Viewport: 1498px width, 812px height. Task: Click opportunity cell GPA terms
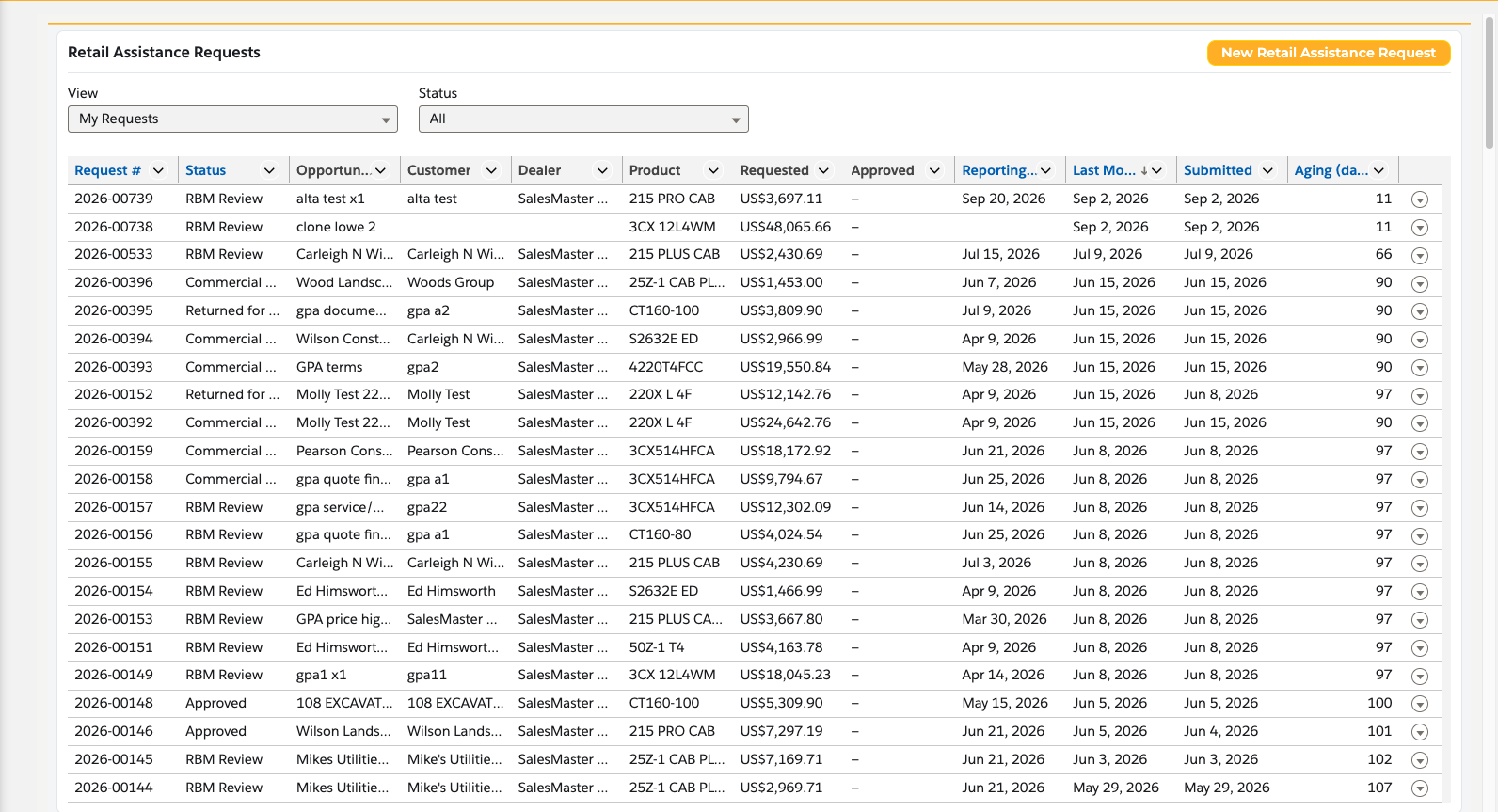click(329, 367)
